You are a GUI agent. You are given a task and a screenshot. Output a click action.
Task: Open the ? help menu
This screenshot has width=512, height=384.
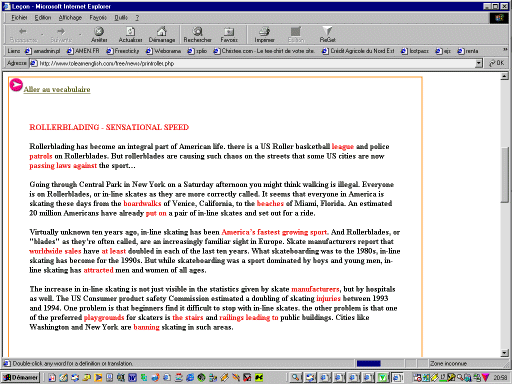137,18
